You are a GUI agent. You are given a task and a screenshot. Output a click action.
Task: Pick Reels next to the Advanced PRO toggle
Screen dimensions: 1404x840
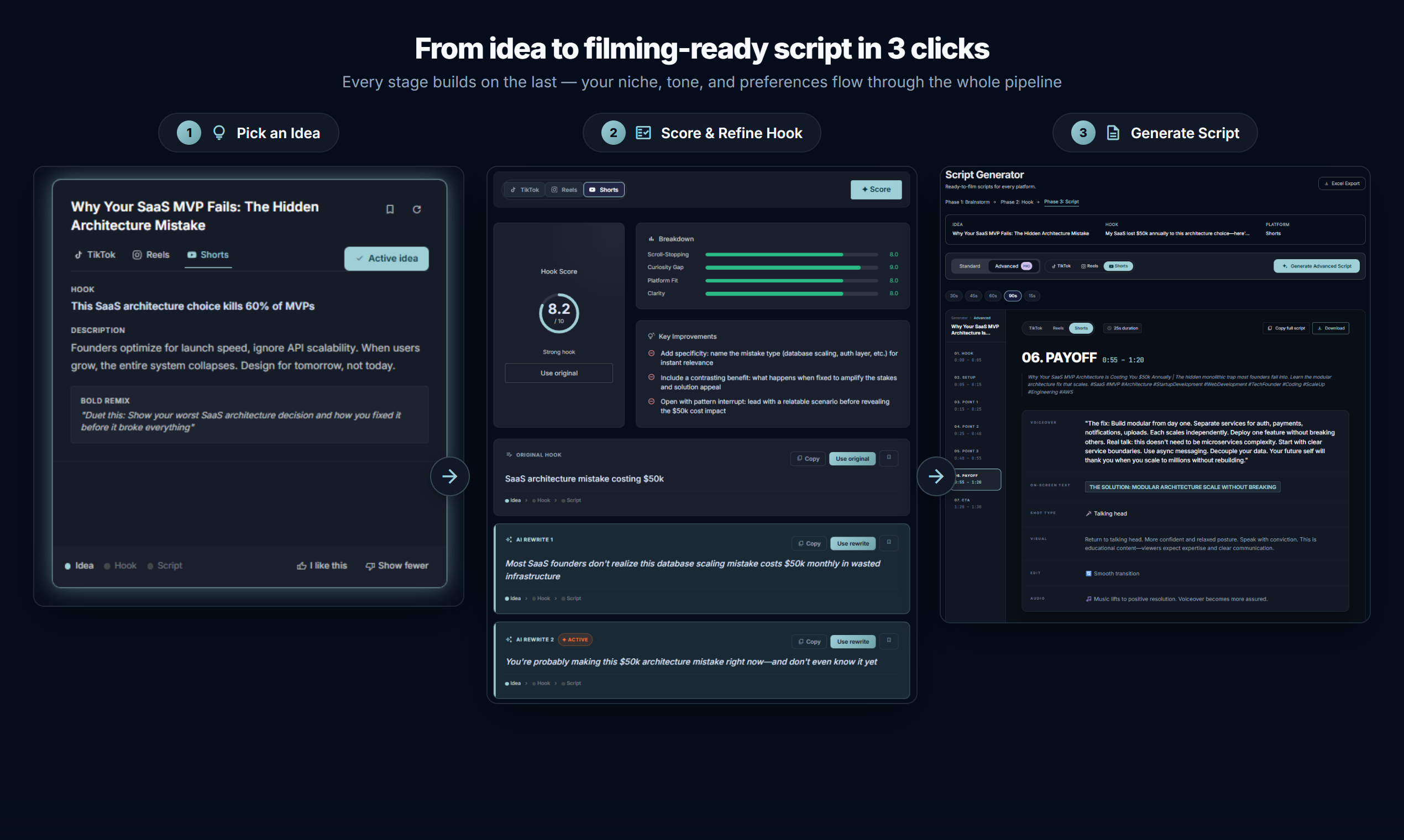point(1089,266)
